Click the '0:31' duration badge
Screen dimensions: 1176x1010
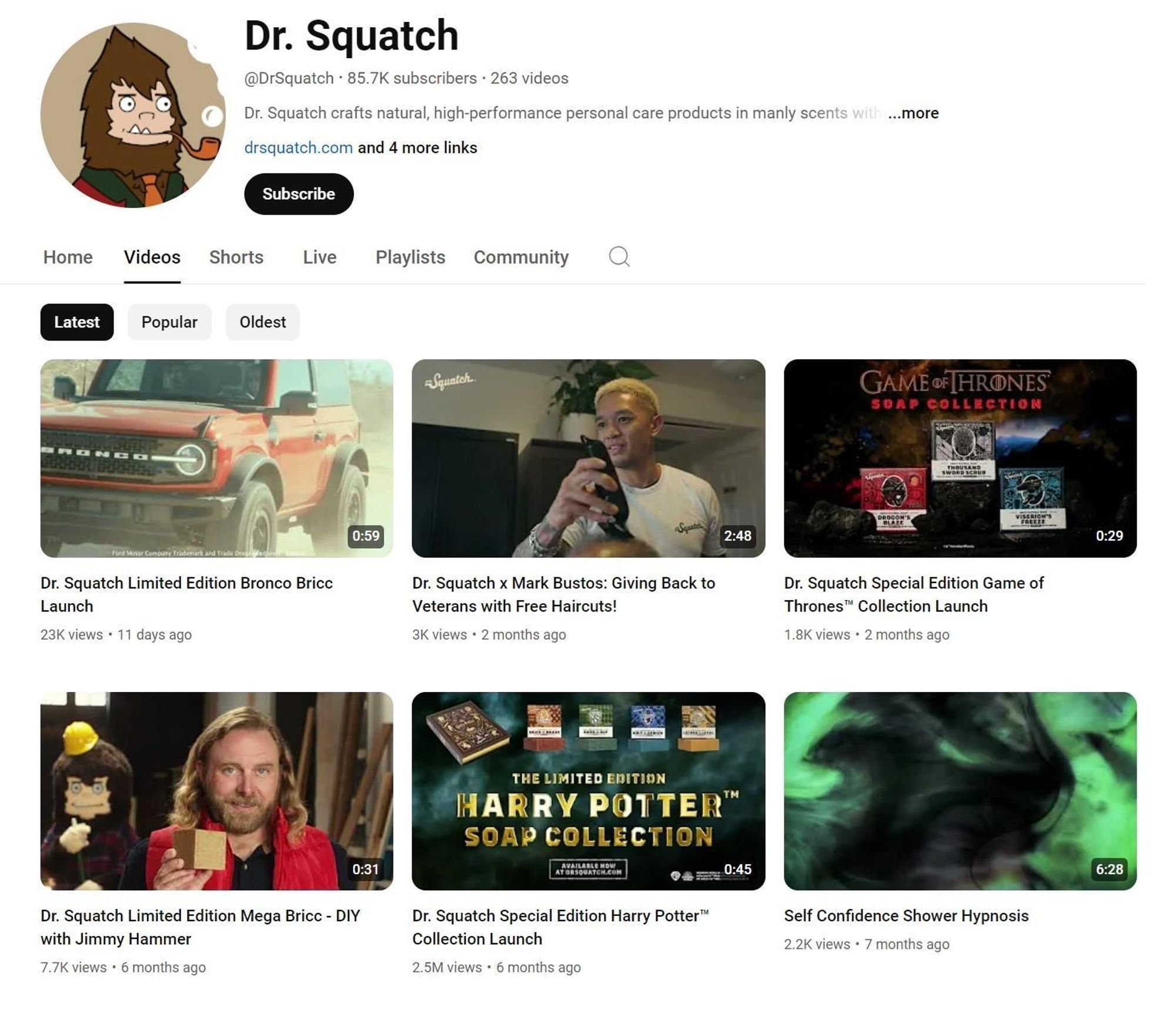pyautogui.click(x=366, y=869)
